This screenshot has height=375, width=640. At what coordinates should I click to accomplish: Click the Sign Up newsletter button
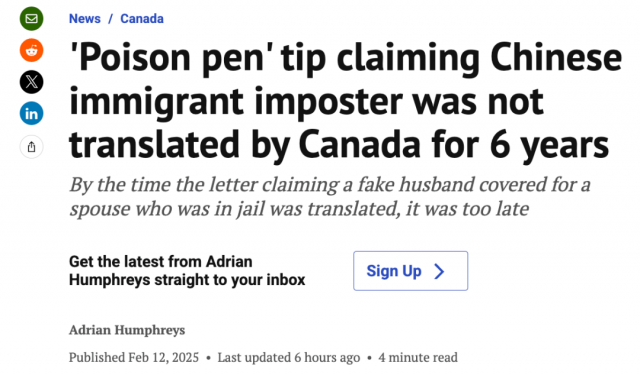point(411,271)
